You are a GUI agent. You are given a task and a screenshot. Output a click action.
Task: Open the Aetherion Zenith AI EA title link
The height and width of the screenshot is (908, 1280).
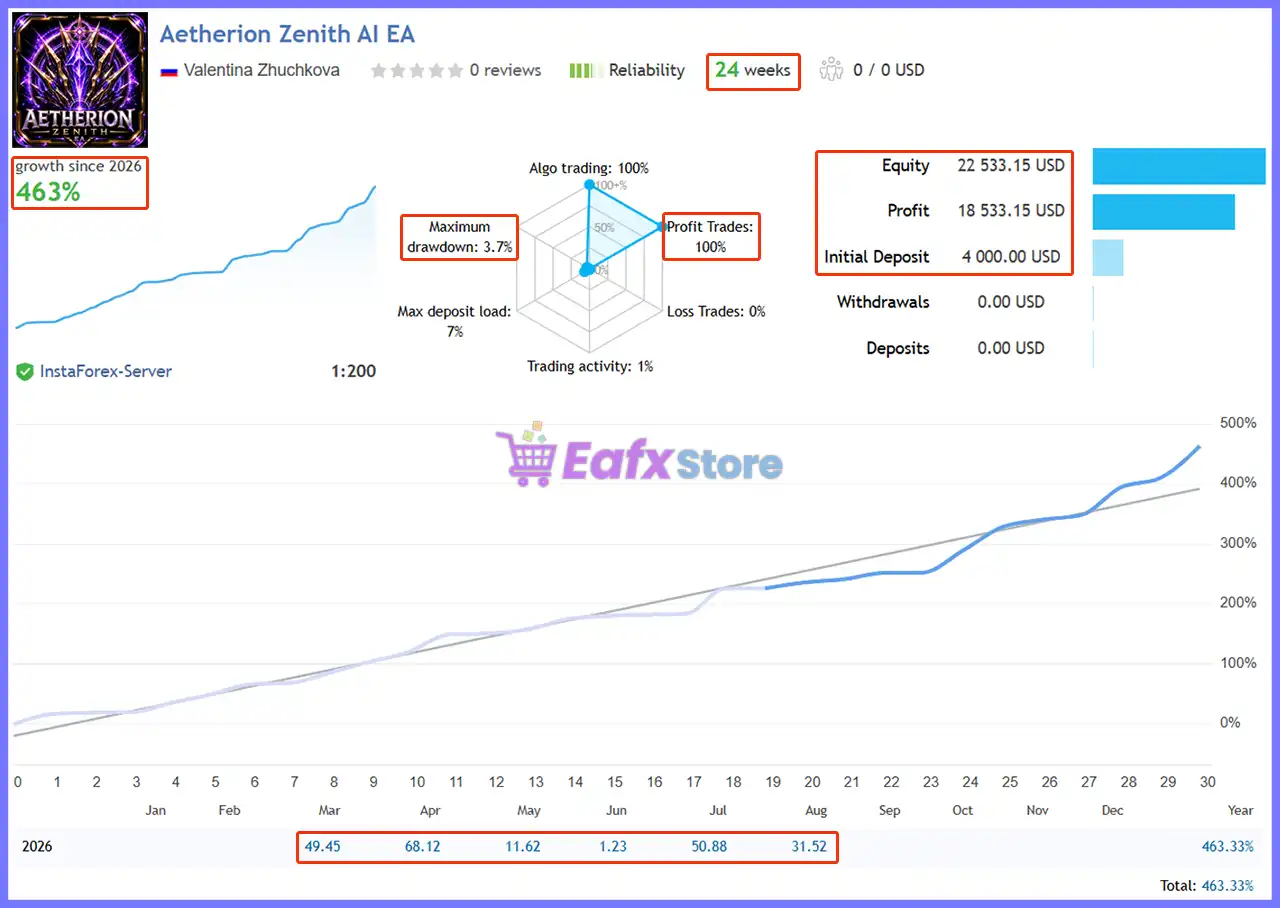287,34
